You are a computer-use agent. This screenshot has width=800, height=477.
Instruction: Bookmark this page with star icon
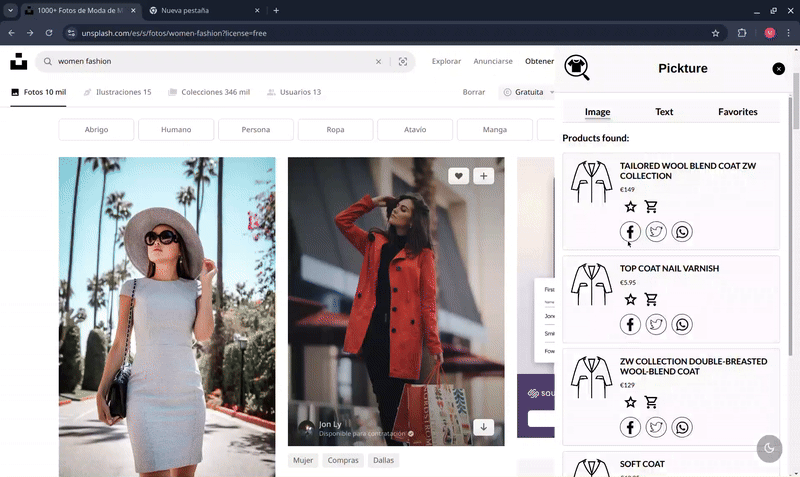pyautogui.click(x=715, y=33)
